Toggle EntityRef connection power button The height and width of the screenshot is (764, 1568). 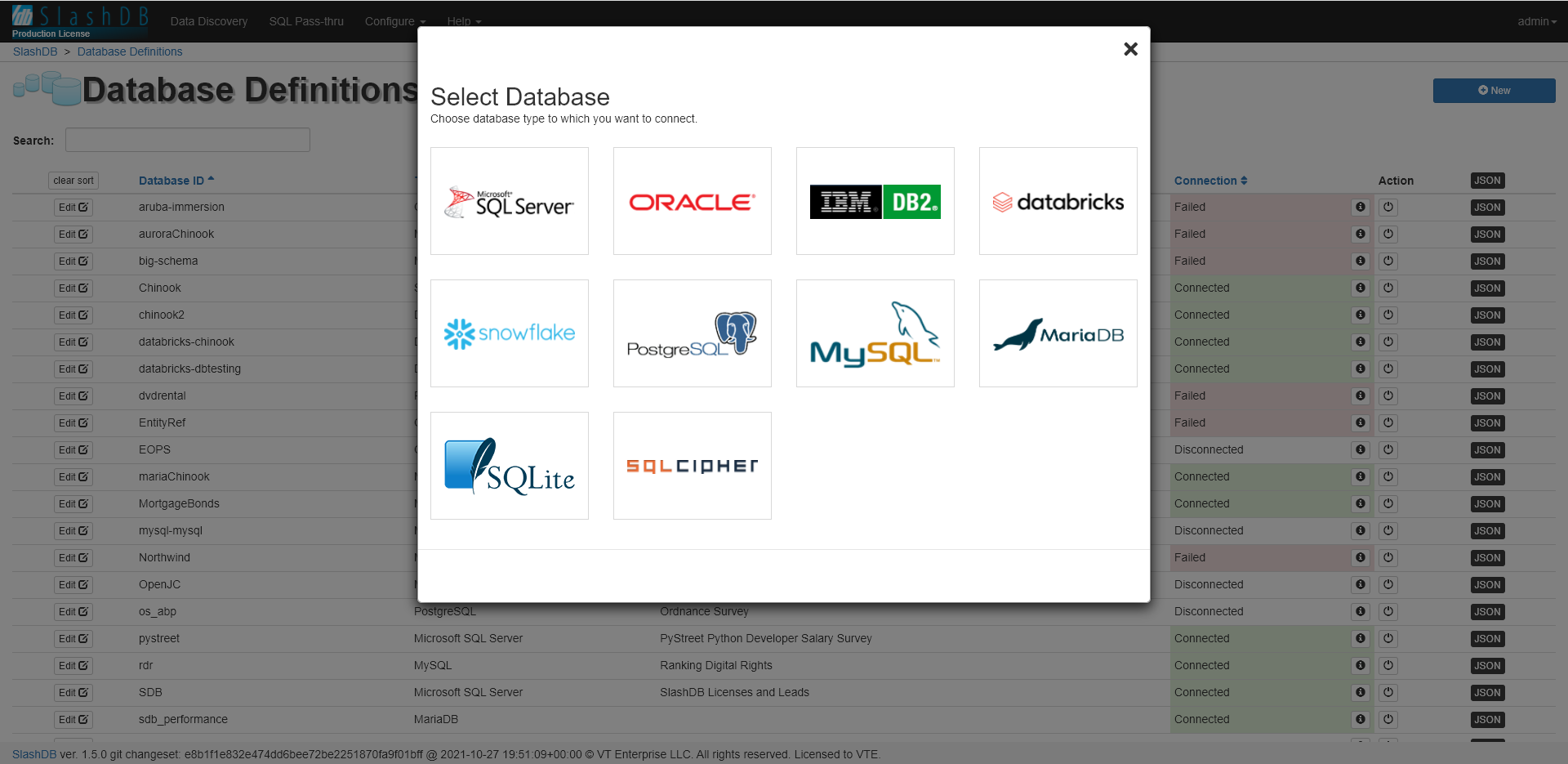pyautogui.click(x=1388, y=423)
